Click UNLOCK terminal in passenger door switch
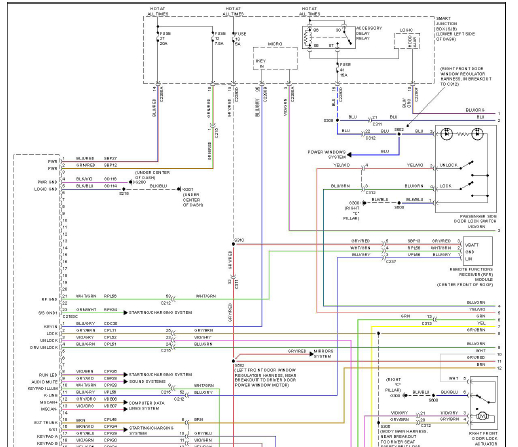The height and width of the screenshot is (447, 518). coord(449,165)
